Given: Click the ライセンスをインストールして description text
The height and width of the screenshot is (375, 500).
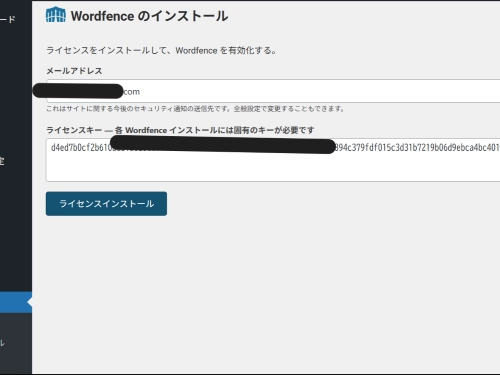Looking at the screenshot, I should coord(161,50).
